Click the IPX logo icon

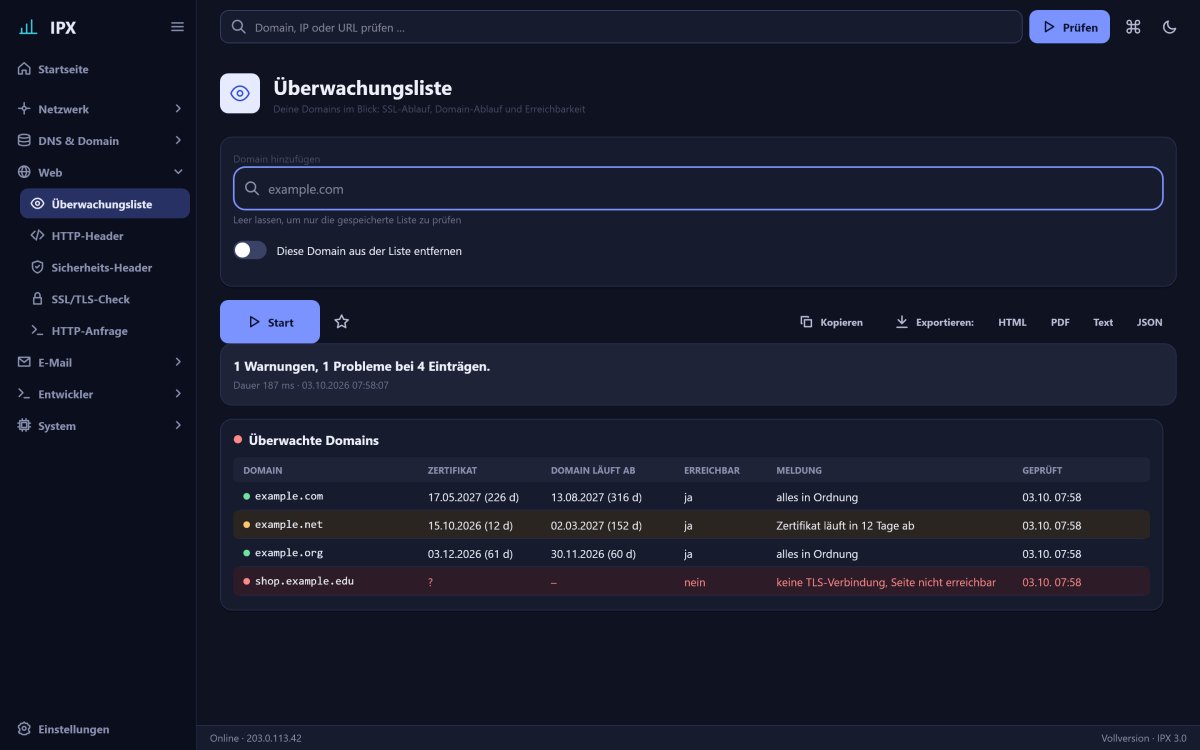[x=28, y=27]
